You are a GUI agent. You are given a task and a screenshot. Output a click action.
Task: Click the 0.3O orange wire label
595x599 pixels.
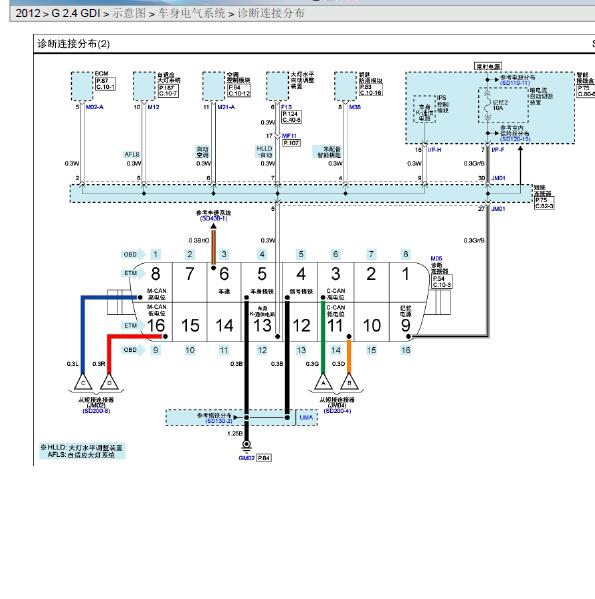click(x=338, y=364)
